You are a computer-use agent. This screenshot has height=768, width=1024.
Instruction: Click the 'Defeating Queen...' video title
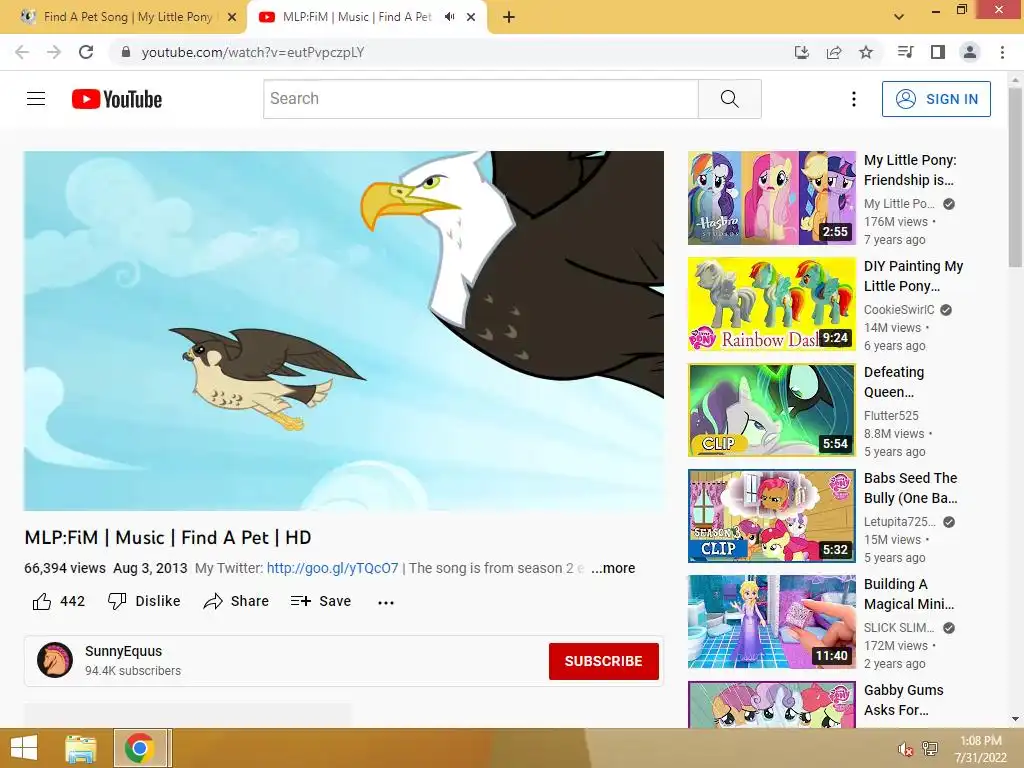click(x=893, y=381)
